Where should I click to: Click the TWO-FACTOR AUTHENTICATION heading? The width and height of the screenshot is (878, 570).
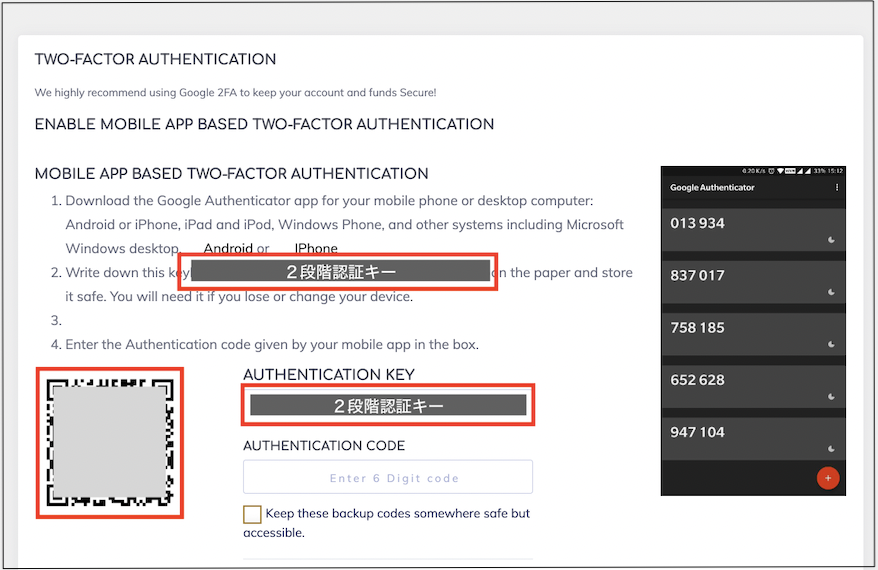[x=155, y=59]
